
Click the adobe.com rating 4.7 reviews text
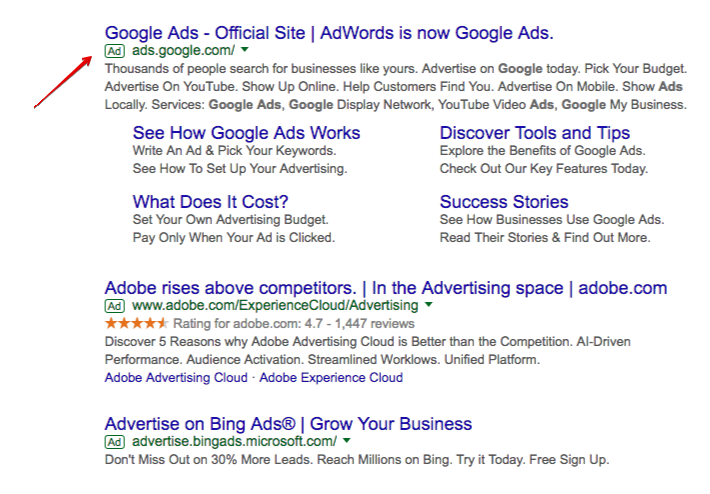pyautogui.click(x=294, y=324)
